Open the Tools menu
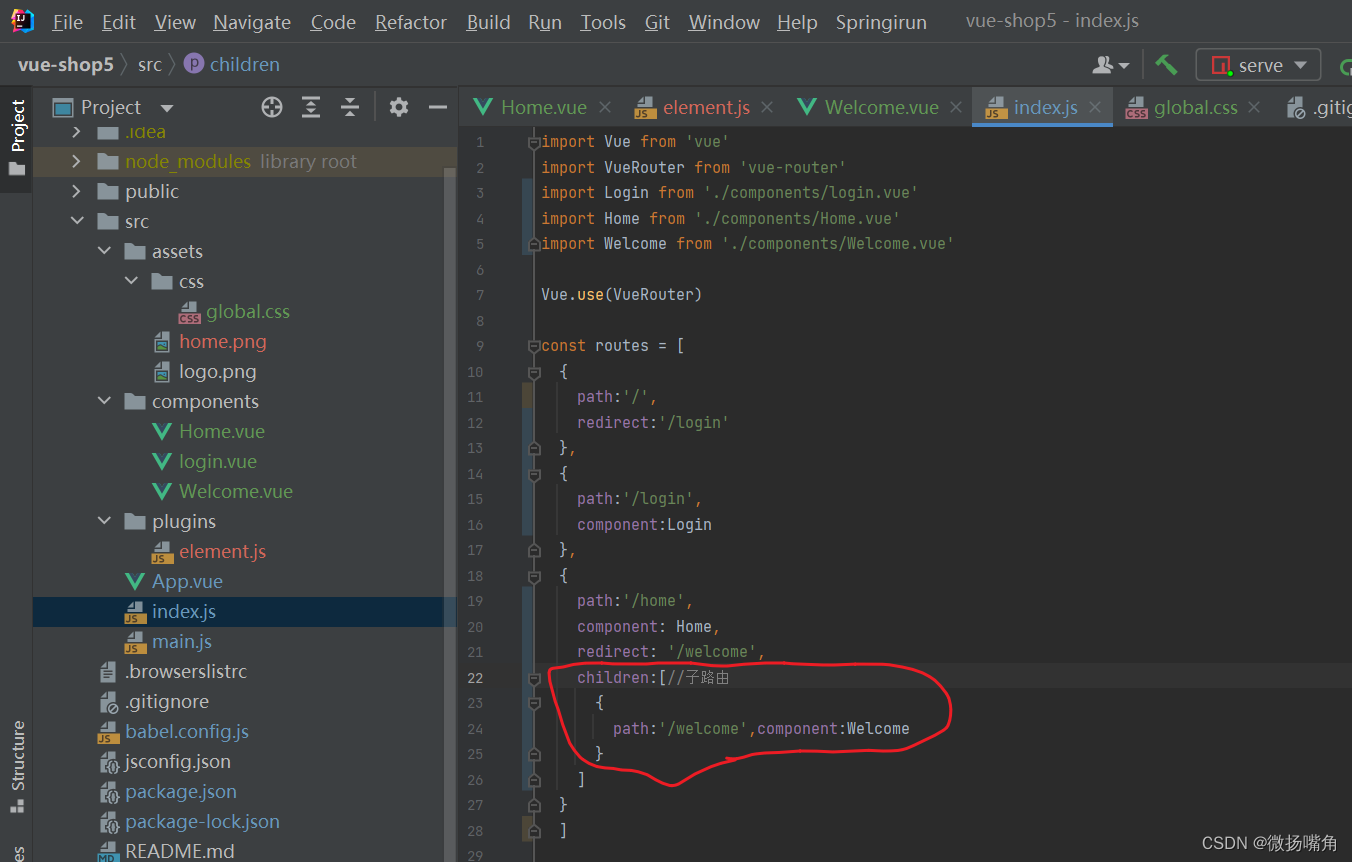The height and width of the screenshot is (862, 1352). [603, 22]
